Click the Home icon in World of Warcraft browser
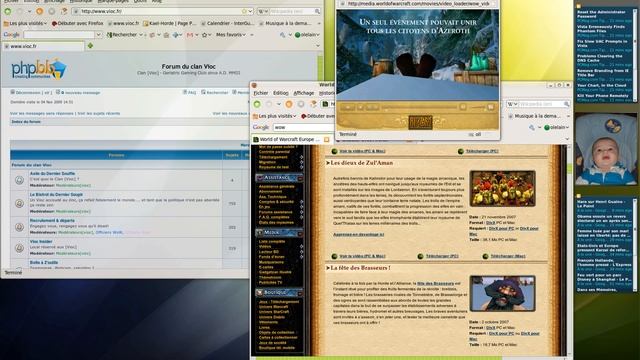The width and height of the screenshot is (640, 360). [313, 104]
